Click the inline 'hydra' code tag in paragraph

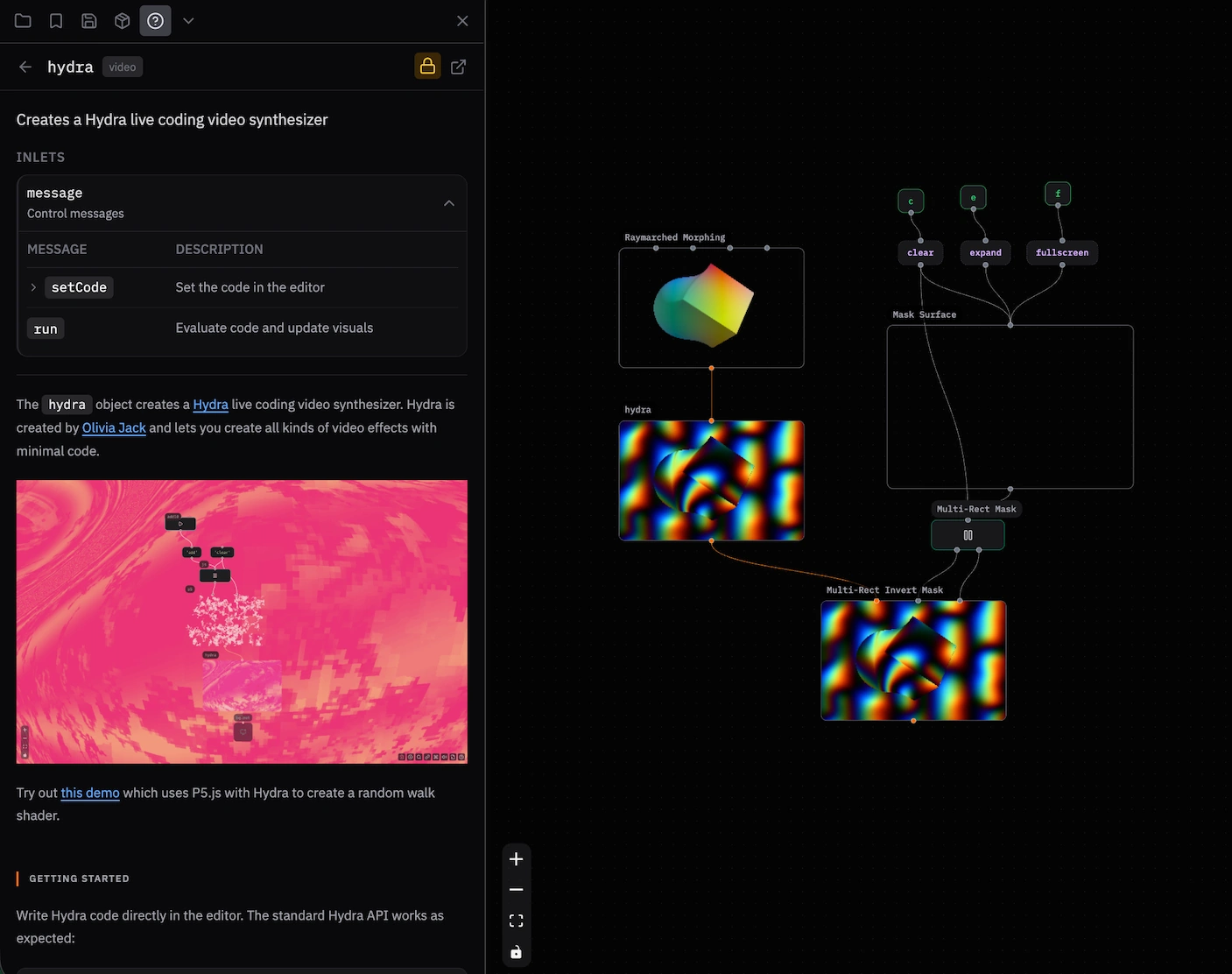point(67,405)
